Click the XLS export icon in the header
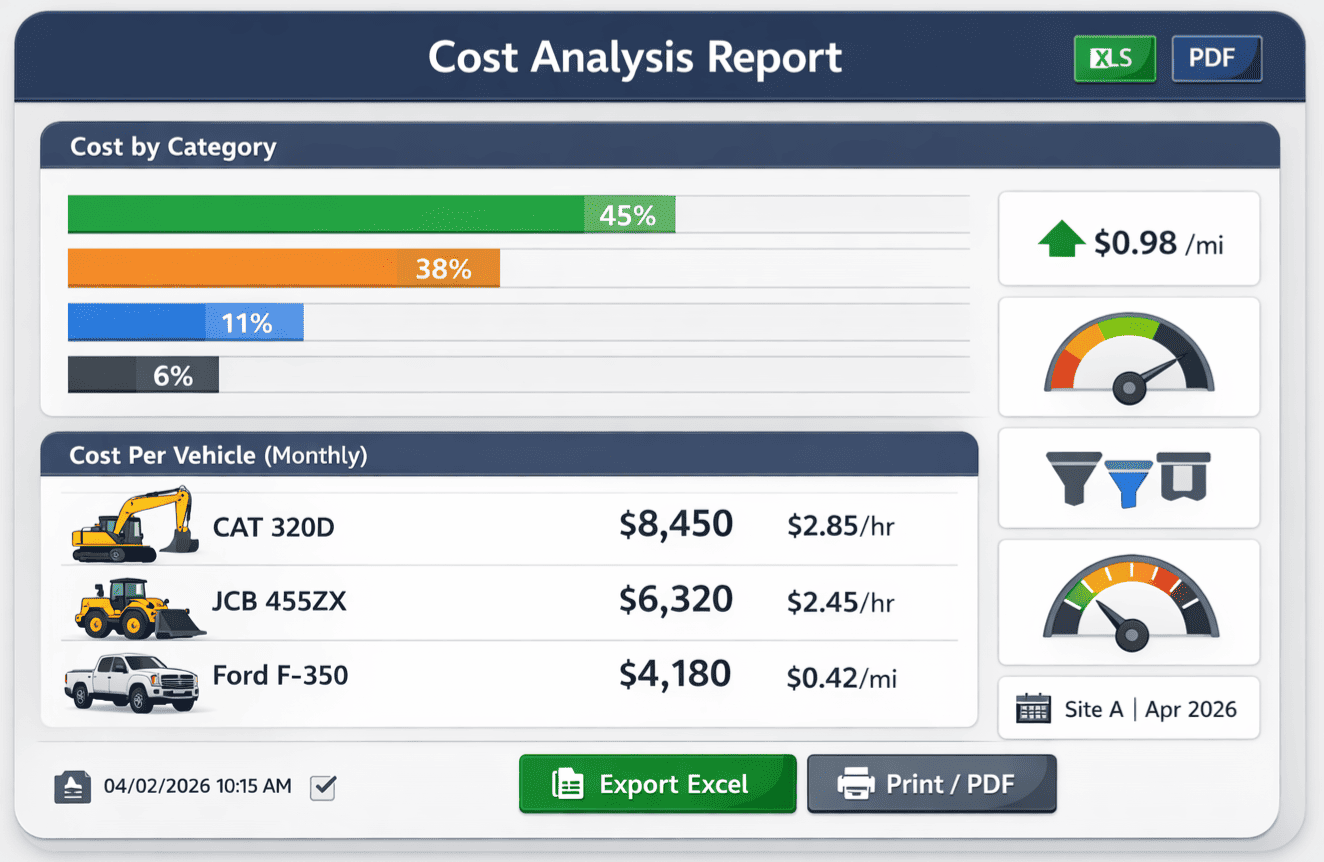This screenshot has width=1324, height=862. [1113, 58]
